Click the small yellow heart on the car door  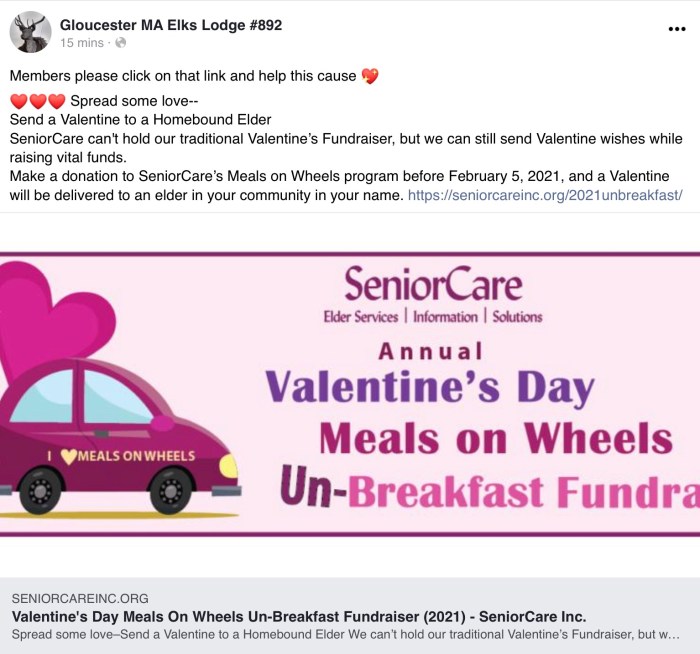(x=68, y=456)
